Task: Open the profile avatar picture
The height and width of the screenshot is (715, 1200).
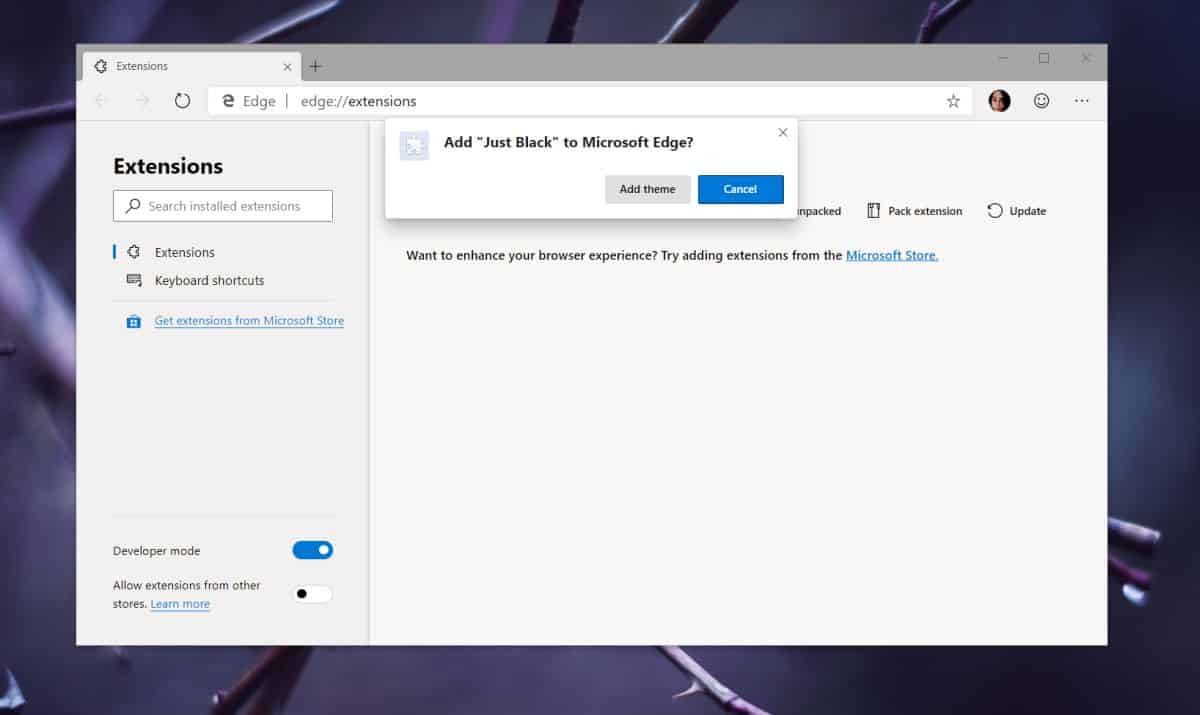Action: (x=998, y=101)
